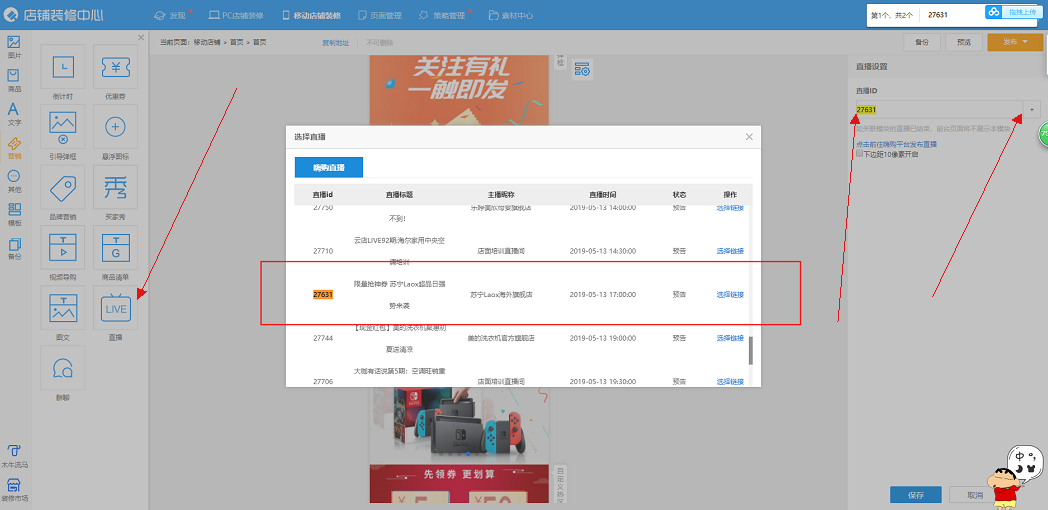Screen dimensions: 1048x510
Task: Click the green floating circle badge
Action: [1043, 134]
